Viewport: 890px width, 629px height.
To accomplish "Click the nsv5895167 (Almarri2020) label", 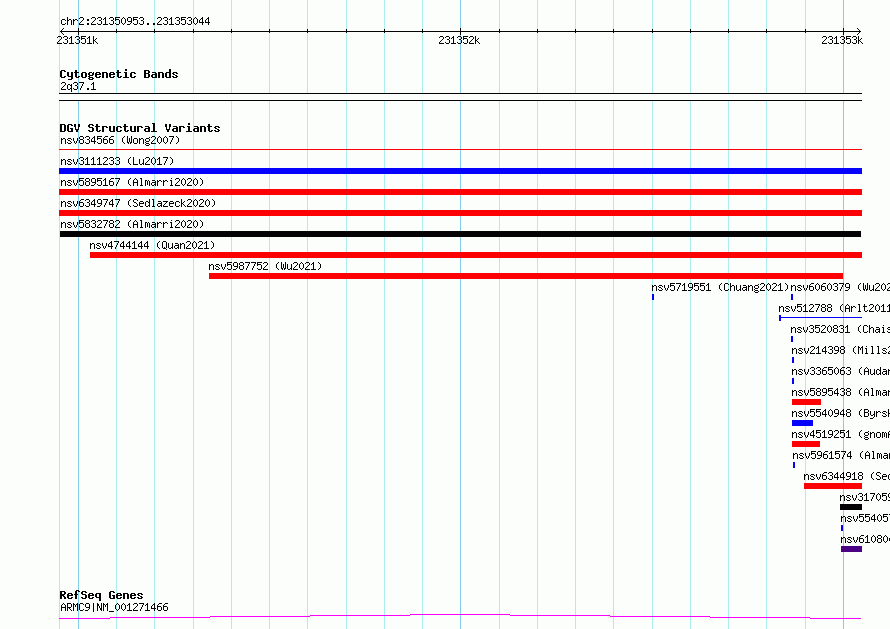I will [x=132, y=182].
